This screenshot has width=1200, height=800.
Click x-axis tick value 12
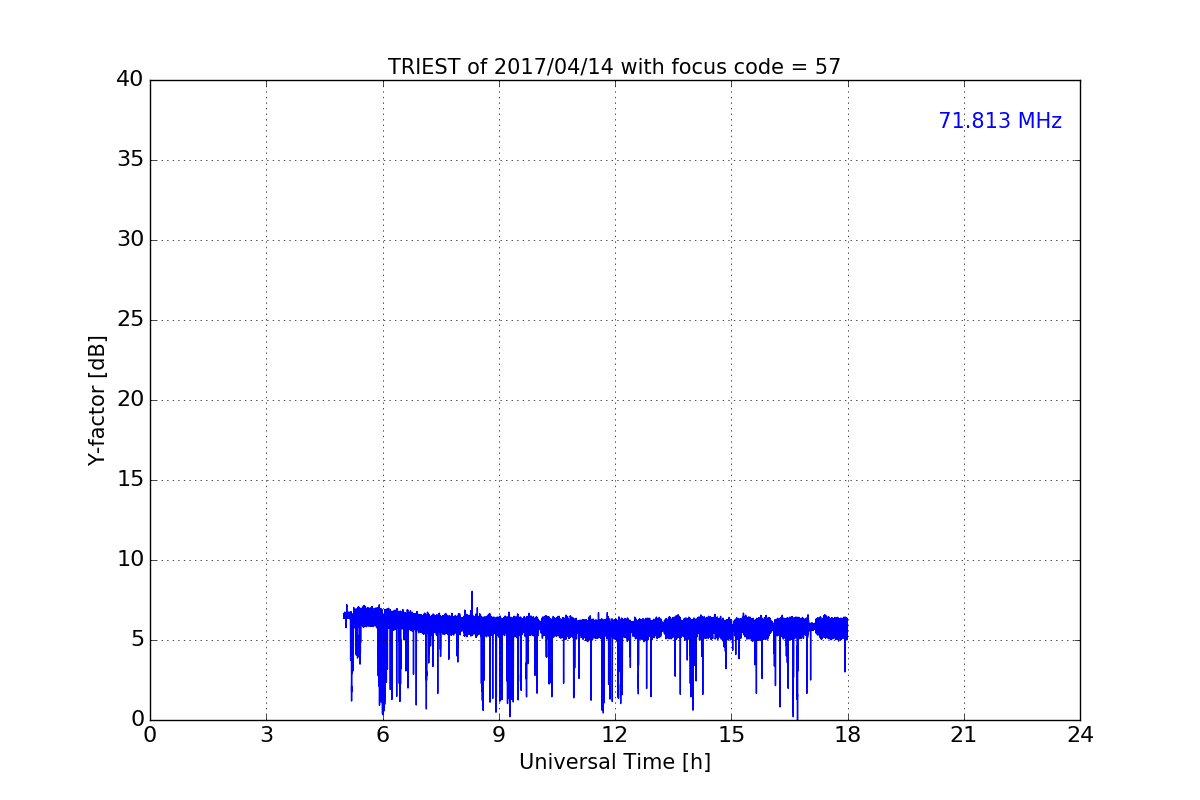coord(615,735)
